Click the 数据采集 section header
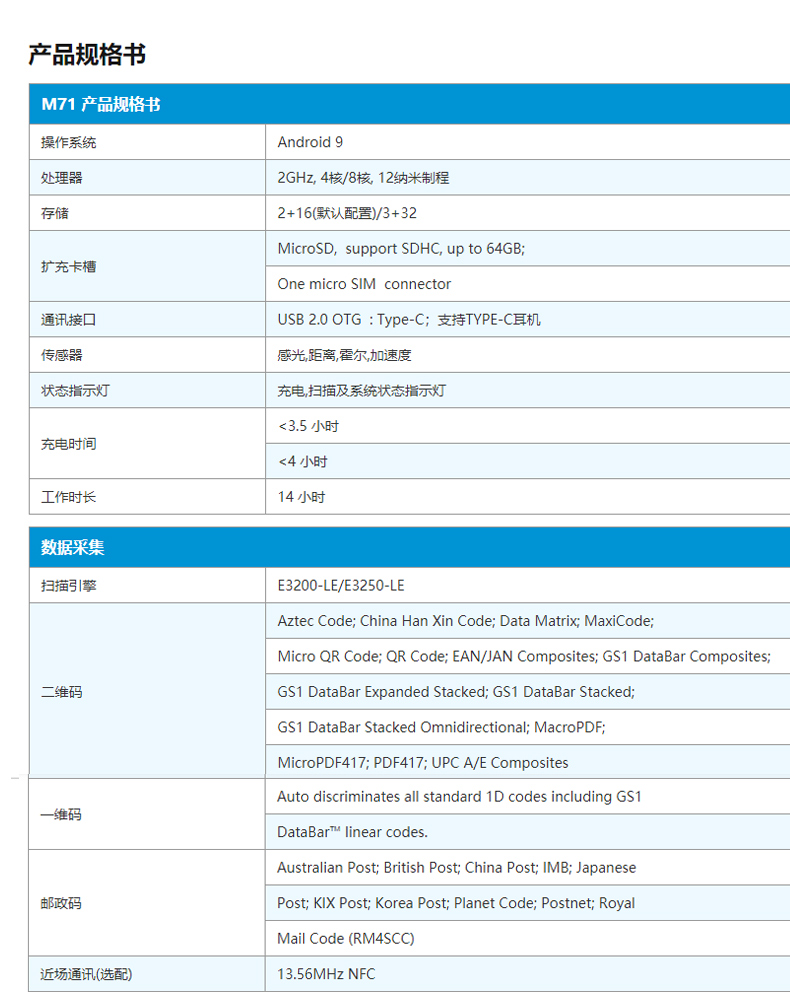The height and width of the screenshot is (998, 790). 72,547
